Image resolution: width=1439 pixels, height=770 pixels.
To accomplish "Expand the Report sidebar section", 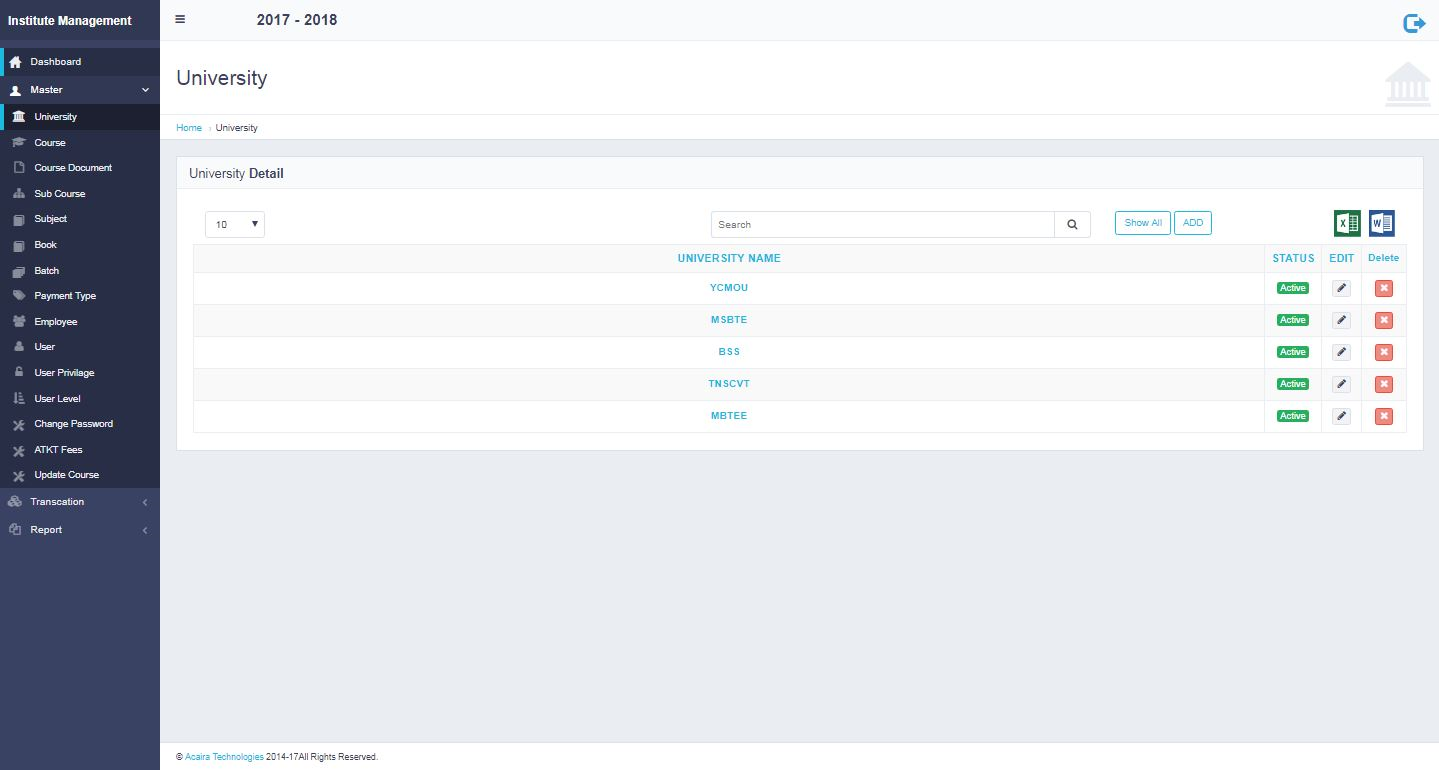I will click(80, 530).
